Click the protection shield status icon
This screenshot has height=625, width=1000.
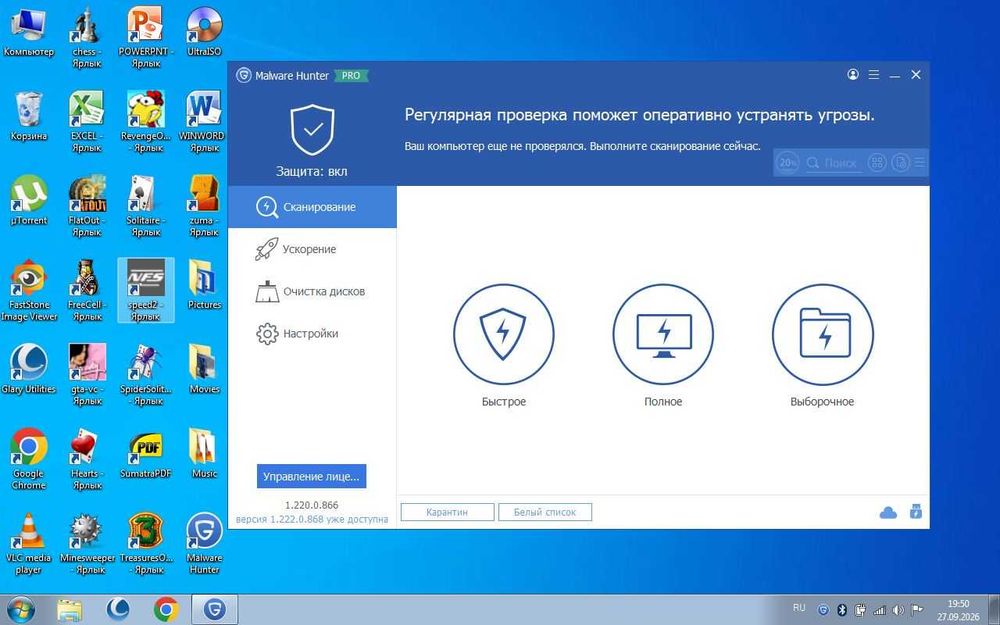(x=312, y=130)
